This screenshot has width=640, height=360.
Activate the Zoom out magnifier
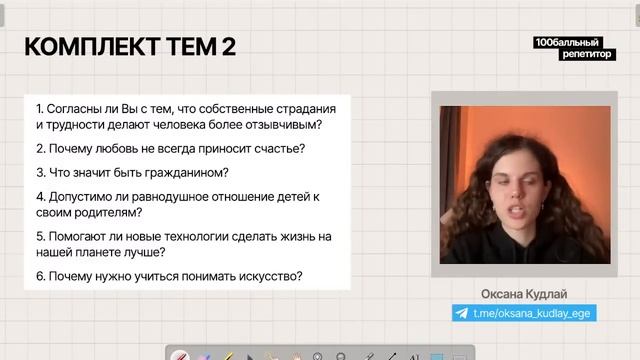point(341,357)
